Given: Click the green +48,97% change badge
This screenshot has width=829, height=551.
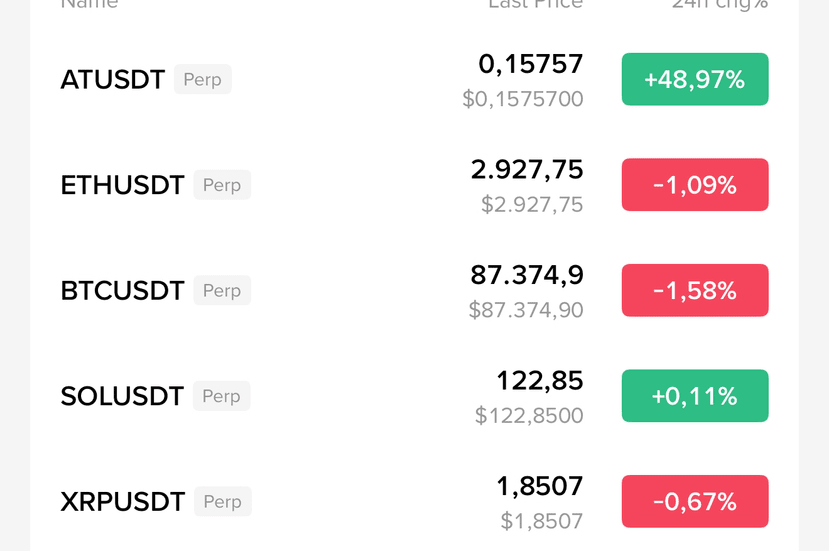Looking at the screenshot, I should click(x=695, y=80).
